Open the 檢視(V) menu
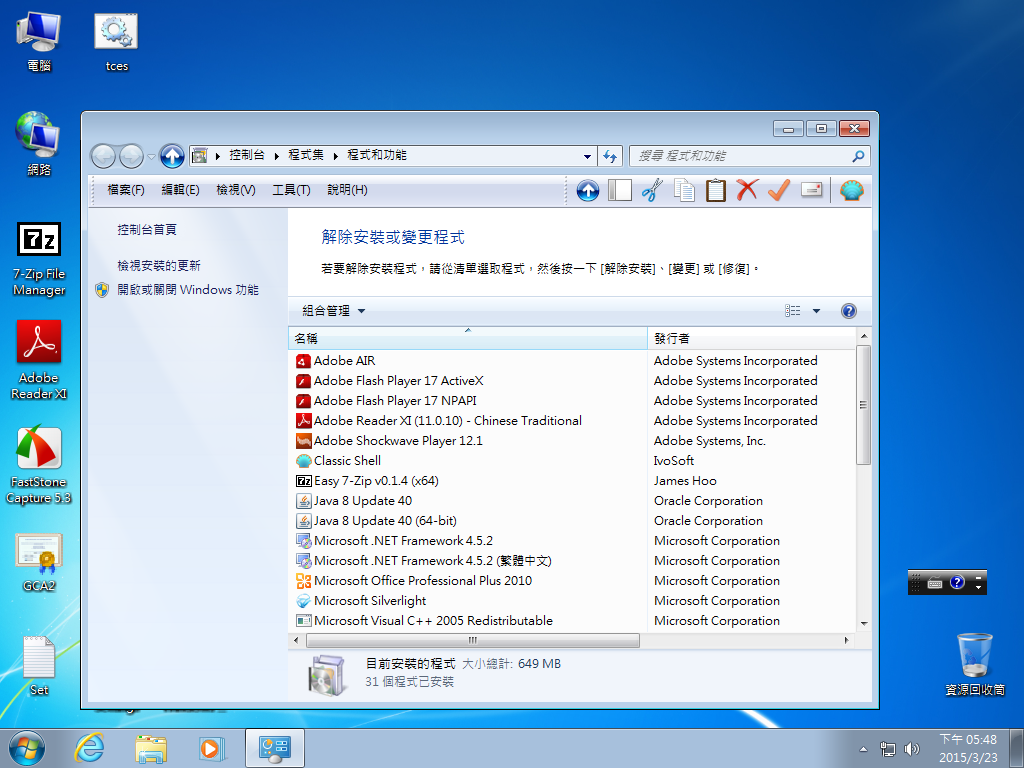 click(236, 190)
